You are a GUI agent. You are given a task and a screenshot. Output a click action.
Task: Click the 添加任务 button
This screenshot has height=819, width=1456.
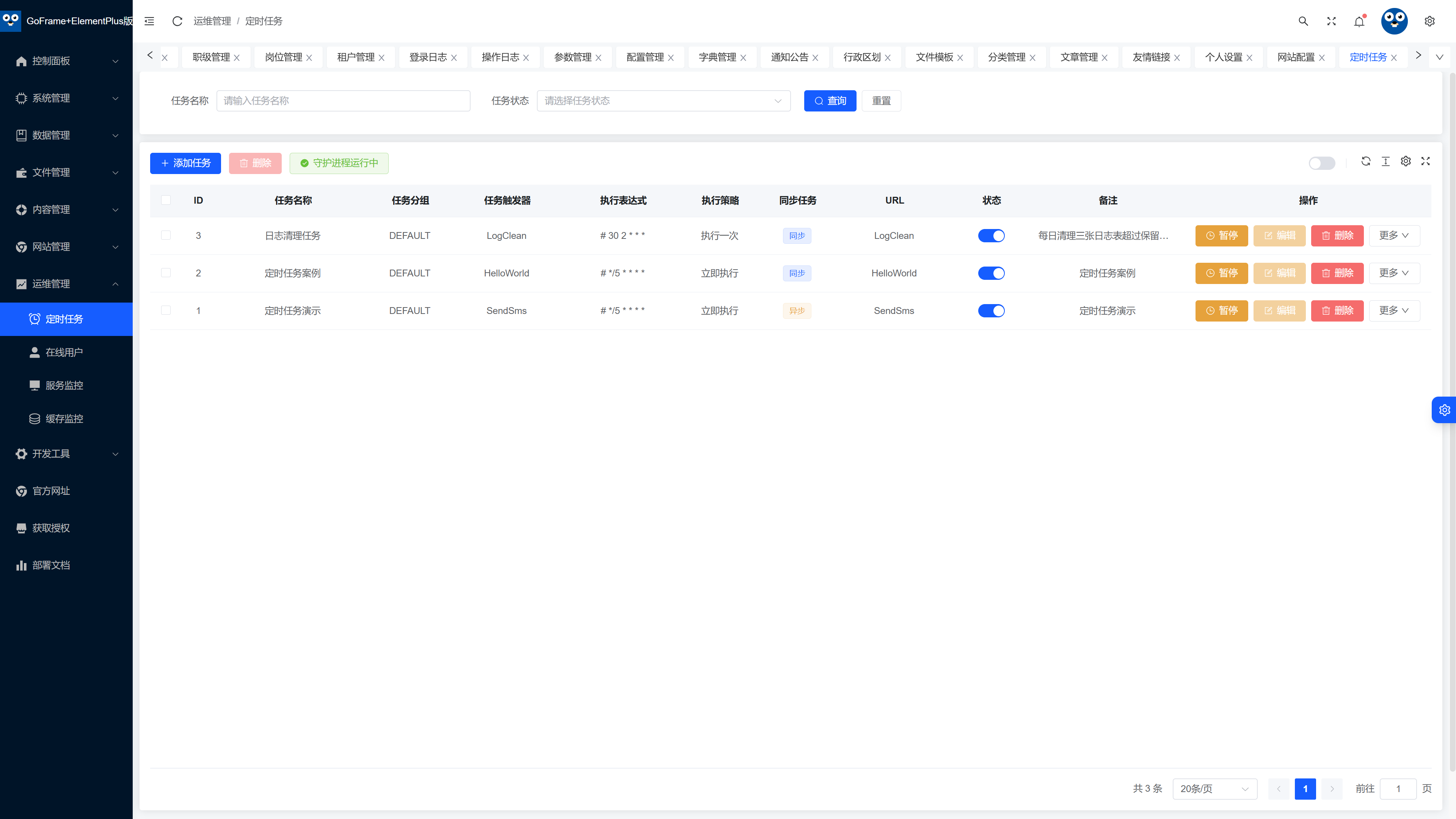point(185,163)
